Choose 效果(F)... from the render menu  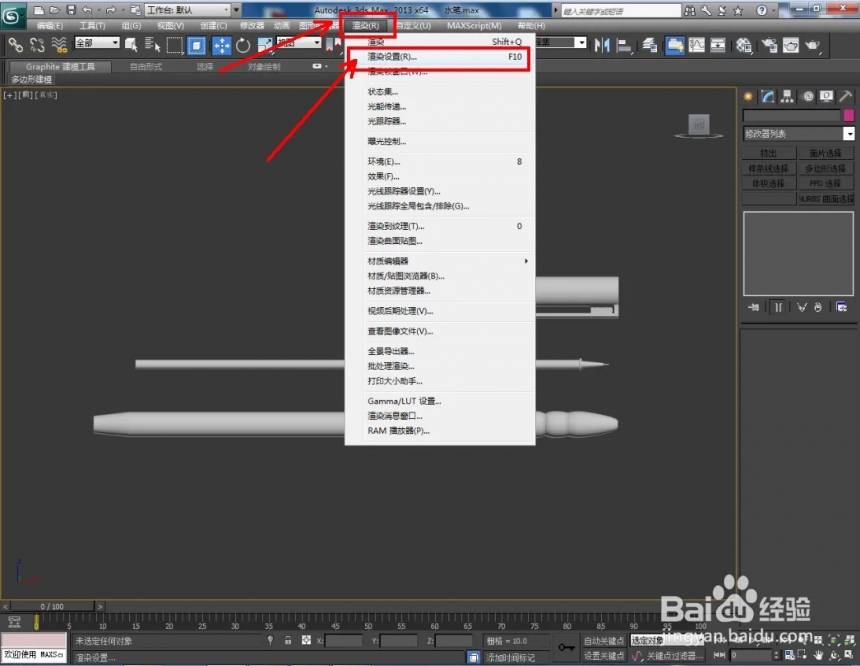point(439,176)
